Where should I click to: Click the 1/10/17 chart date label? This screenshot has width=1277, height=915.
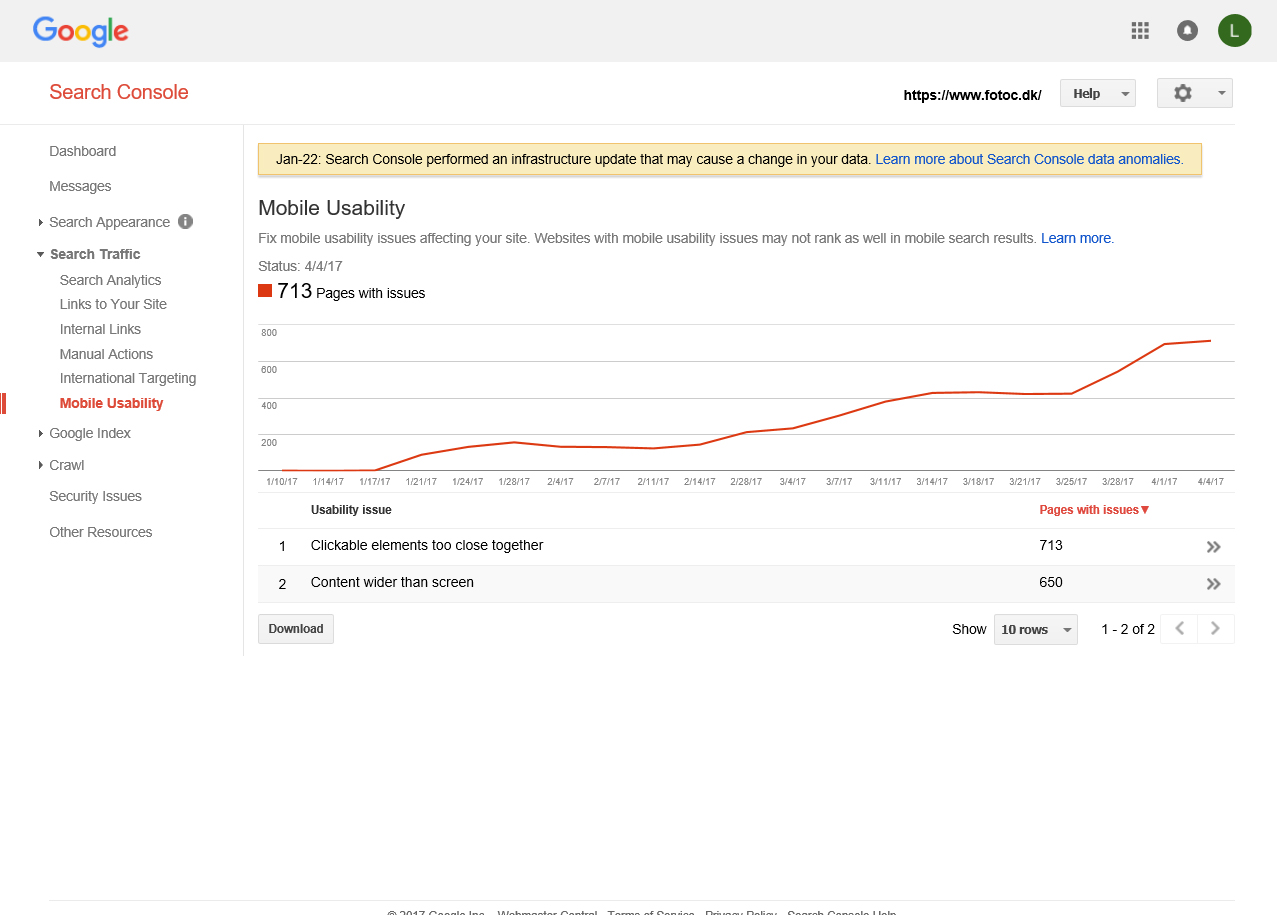click(x=282, y=482)
